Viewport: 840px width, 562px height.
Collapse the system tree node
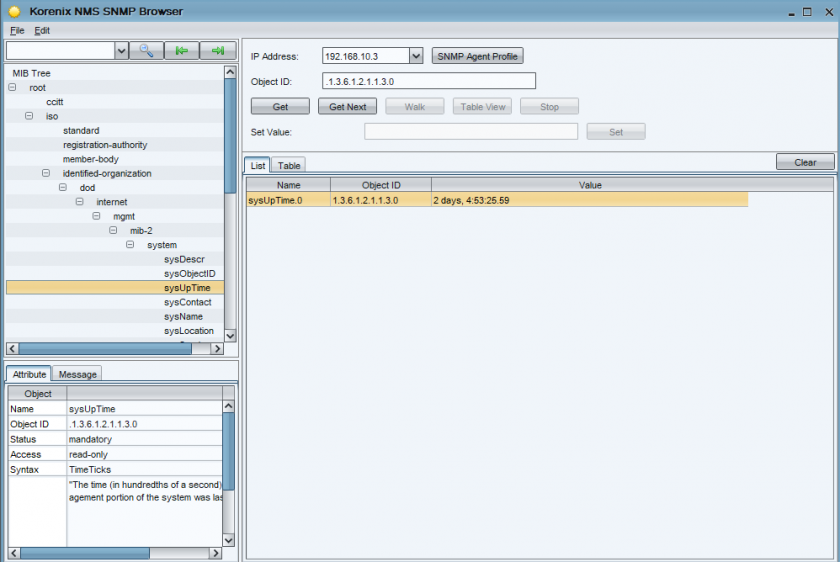(130, 244)
